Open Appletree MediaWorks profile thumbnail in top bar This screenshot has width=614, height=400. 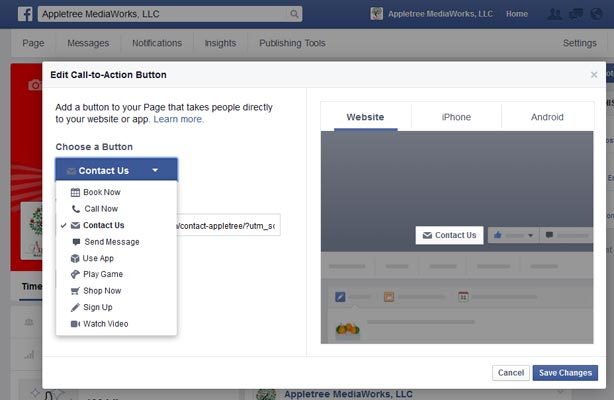tap(376, 14)
